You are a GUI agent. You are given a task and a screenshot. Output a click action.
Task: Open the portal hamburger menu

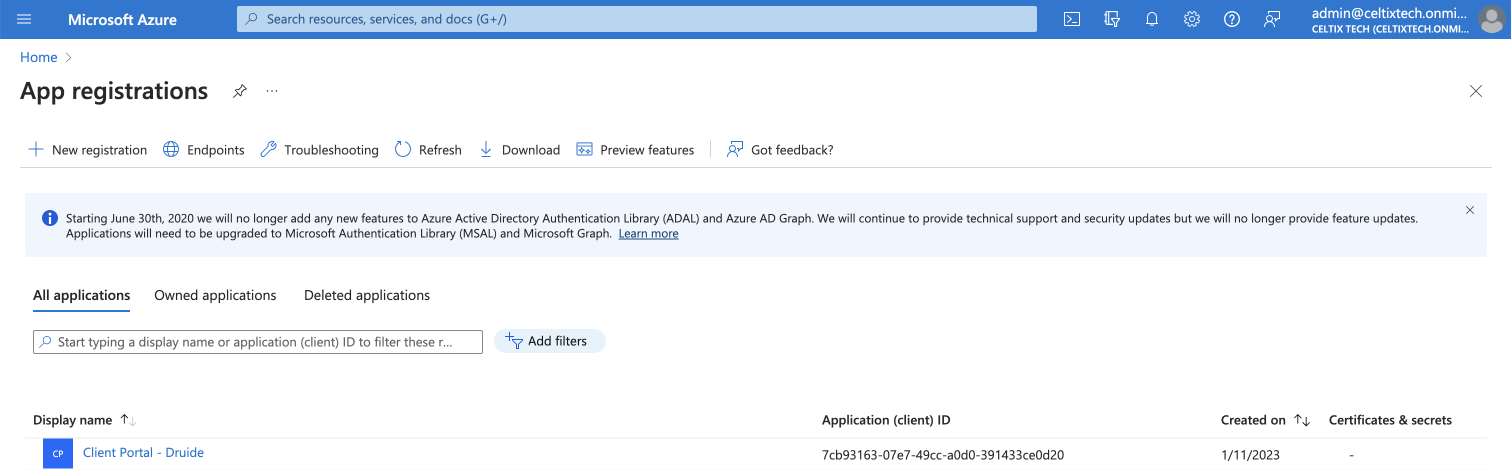click(25, 19)
